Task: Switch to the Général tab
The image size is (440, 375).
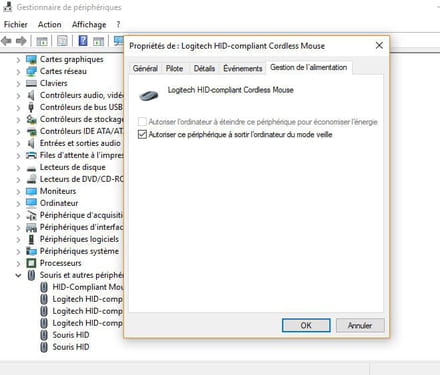Action: point(145,69)
